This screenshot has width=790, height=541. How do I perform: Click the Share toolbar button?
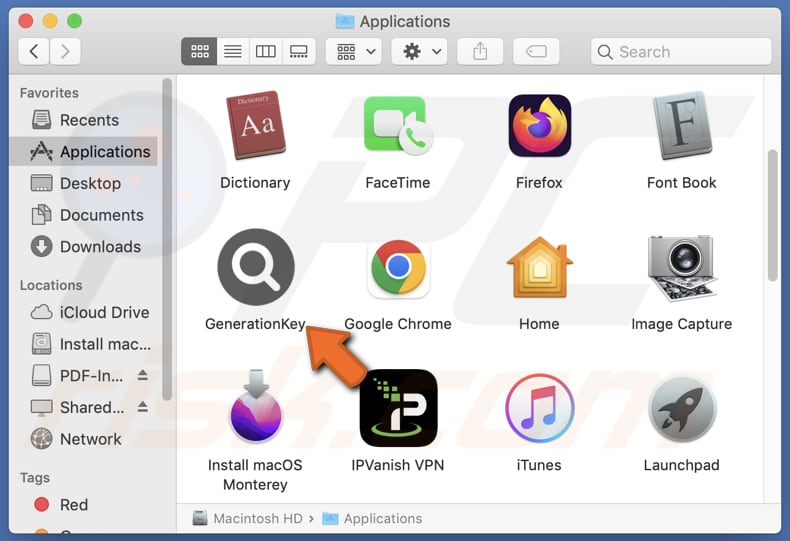point(480,51)
